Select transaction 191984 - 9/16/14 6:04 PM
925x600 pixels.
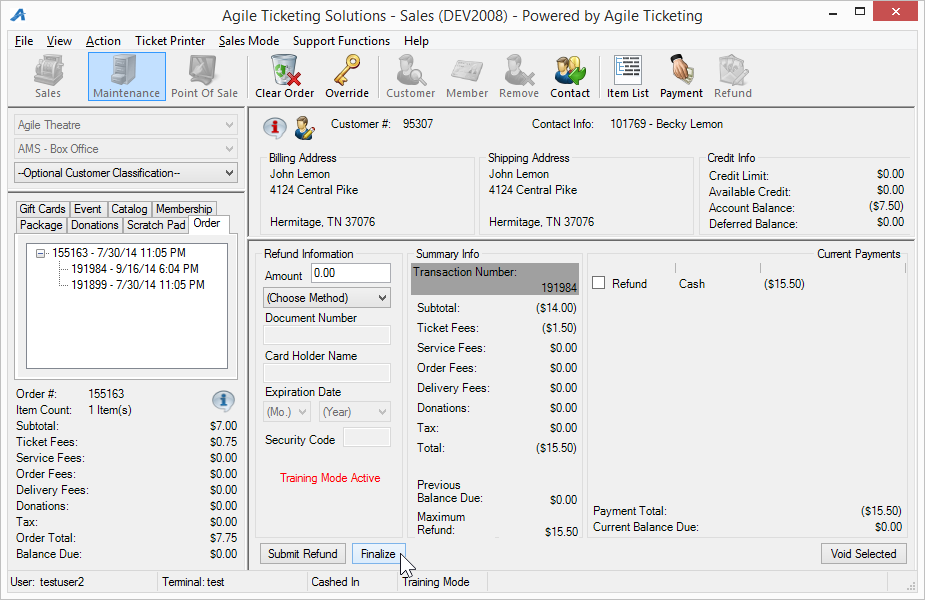coord(135,268)
